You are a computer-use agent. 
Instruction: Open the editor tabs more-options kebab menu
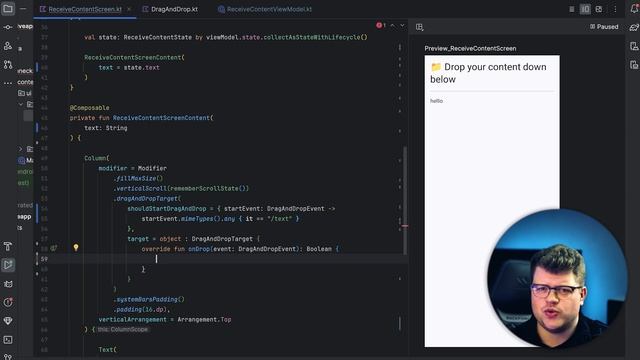615,9
